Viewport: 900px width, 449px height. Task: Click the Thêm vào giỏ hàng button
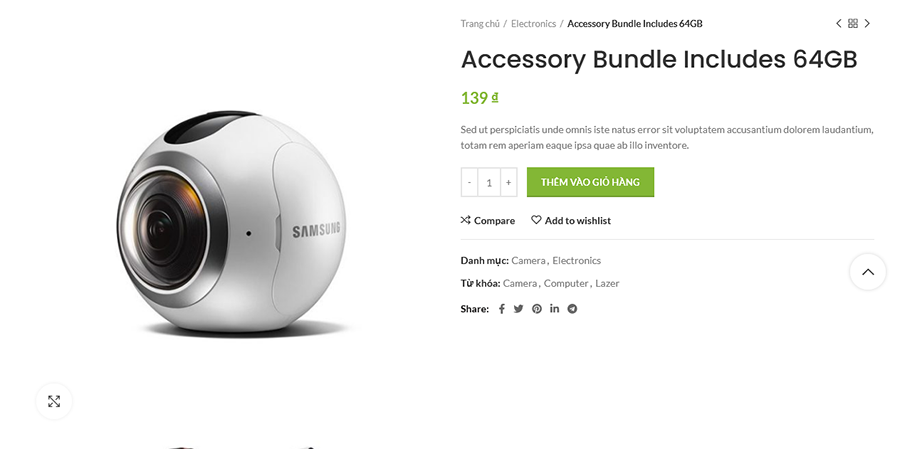coord(590,182)
